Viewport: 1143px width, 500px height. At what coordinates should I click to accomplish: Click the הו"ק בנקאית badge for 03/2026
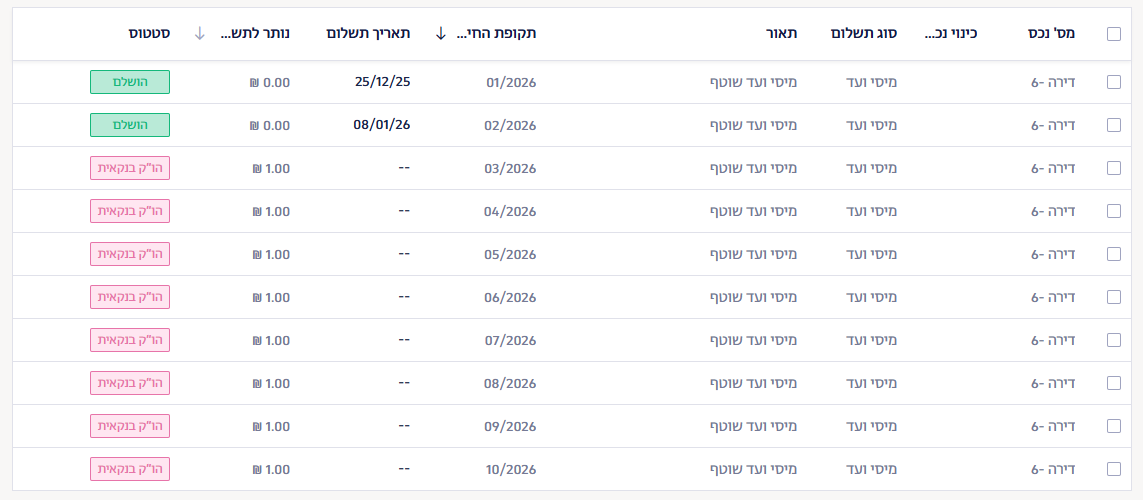(130, 168)
